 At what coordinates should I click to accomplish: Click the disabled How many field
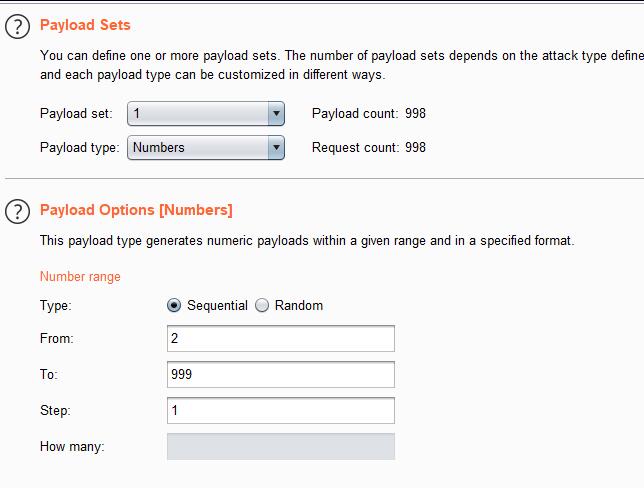(281, 446)
